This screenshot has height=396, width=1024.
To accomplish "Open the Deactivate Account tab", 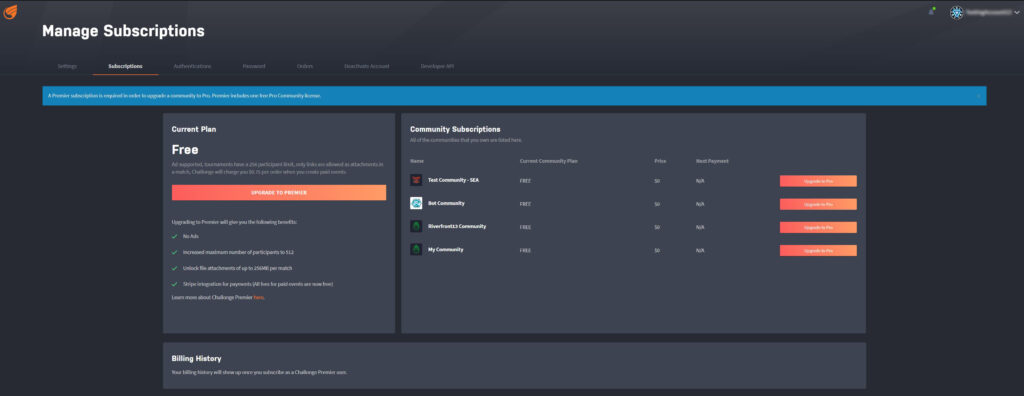I will coord(366,67).
